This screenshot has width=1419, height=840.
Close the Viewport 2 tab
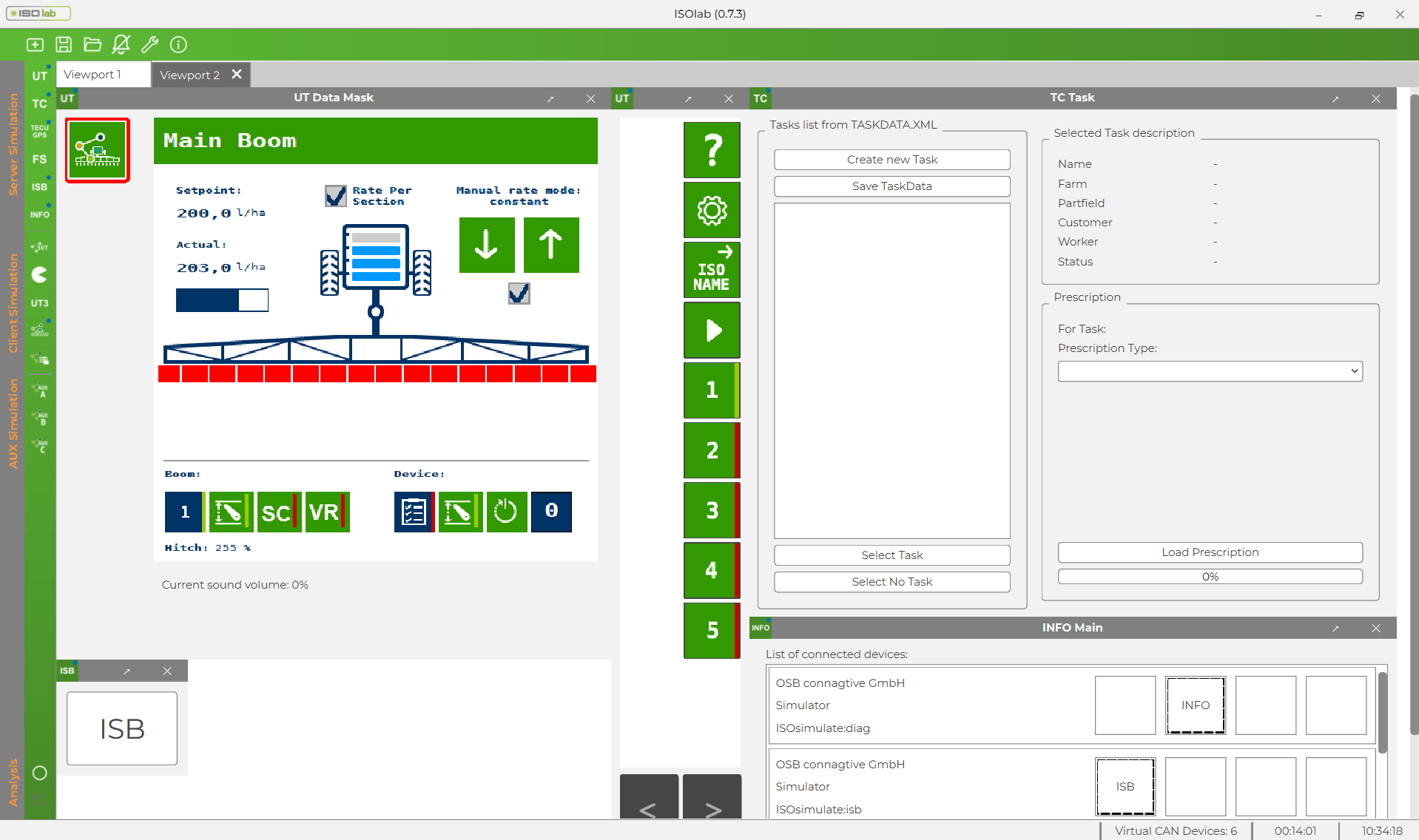[x=237, y=74]
